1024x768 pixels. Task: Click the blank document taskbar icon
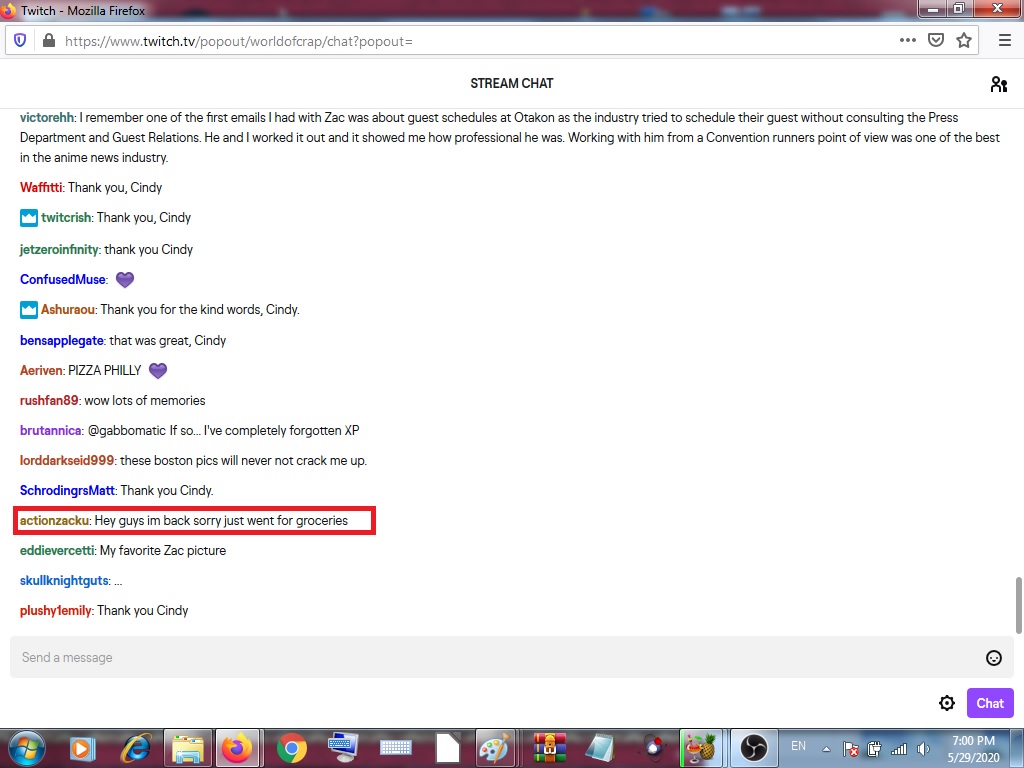click(x=448, y=748)
